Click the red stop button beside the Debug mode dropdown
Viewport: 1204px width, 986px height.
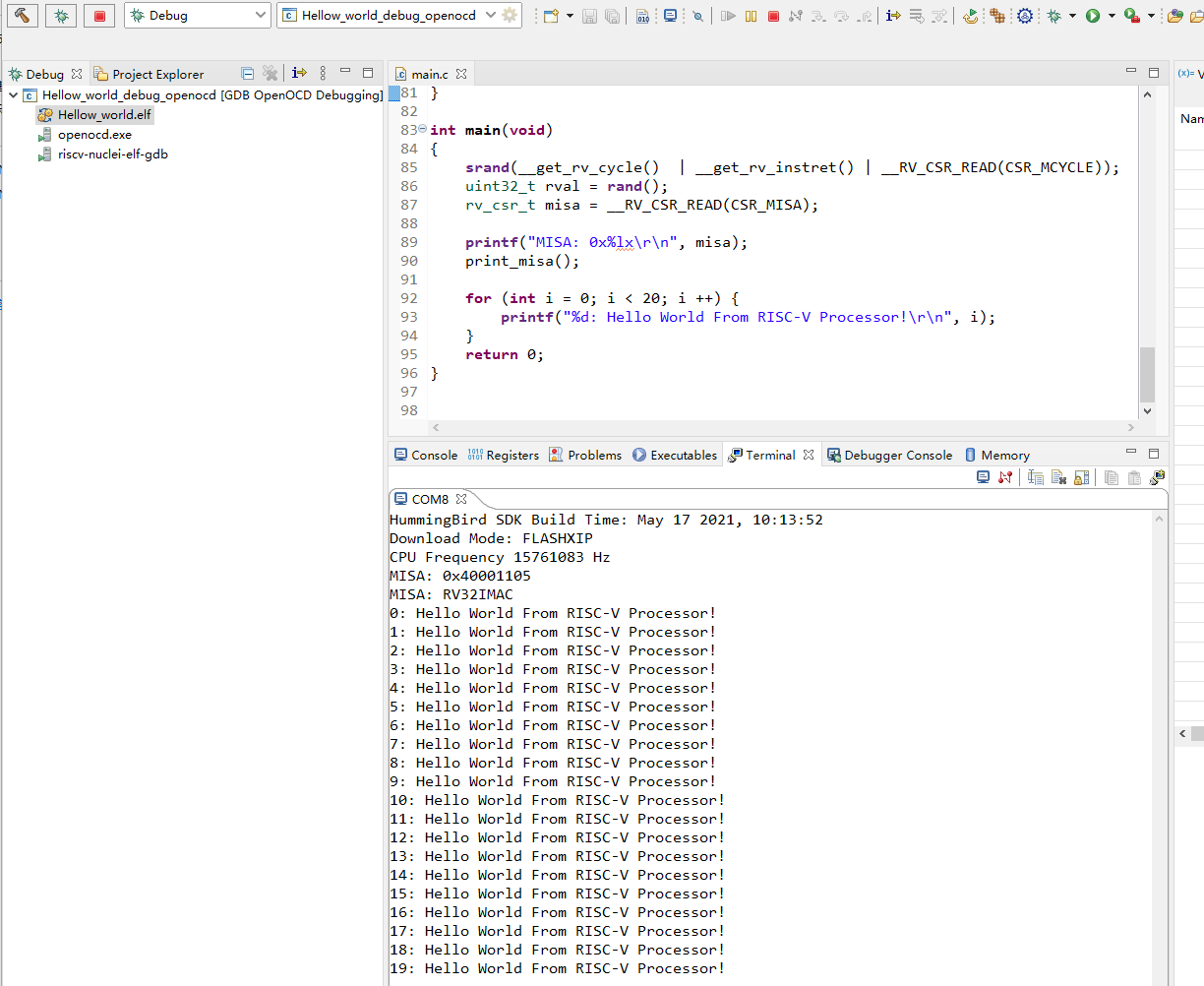(x=99, y=16)
